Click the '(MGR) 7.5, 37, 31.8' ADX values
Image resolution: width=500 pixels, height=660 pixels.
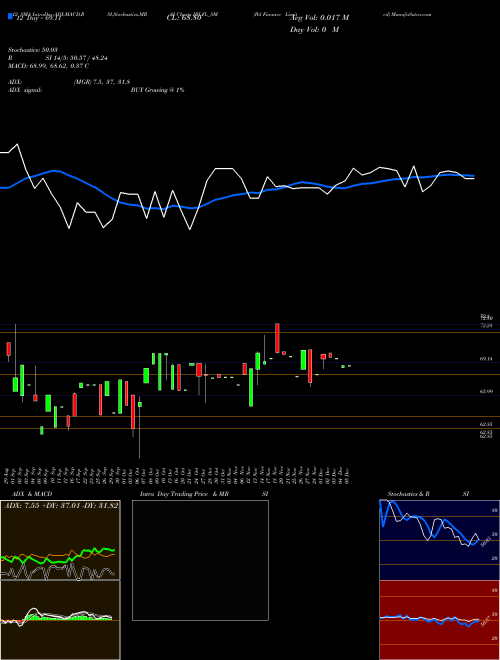click(102, 82)
